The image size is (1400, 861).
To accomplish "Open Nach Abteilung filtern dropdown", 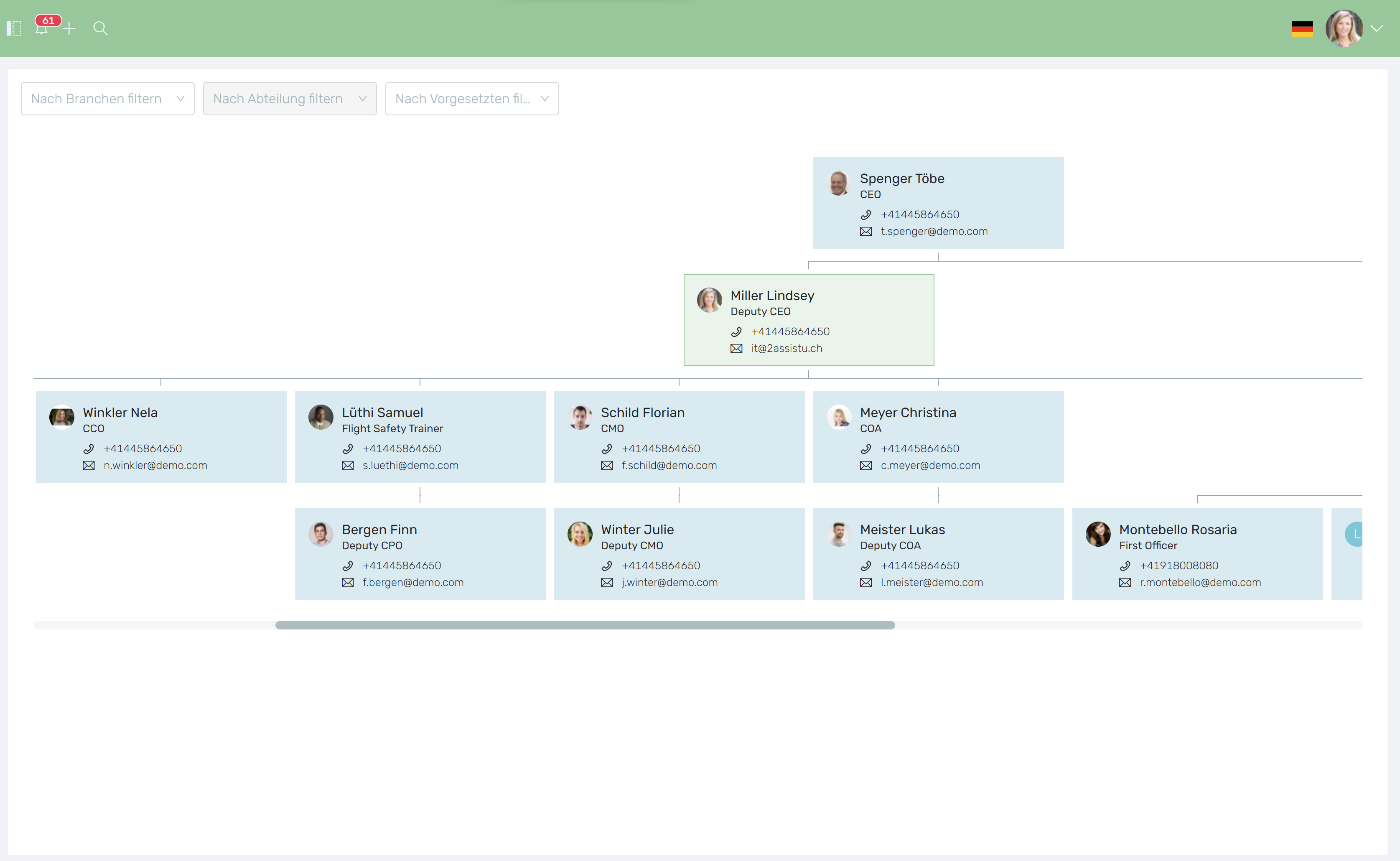I will (290, 99).
